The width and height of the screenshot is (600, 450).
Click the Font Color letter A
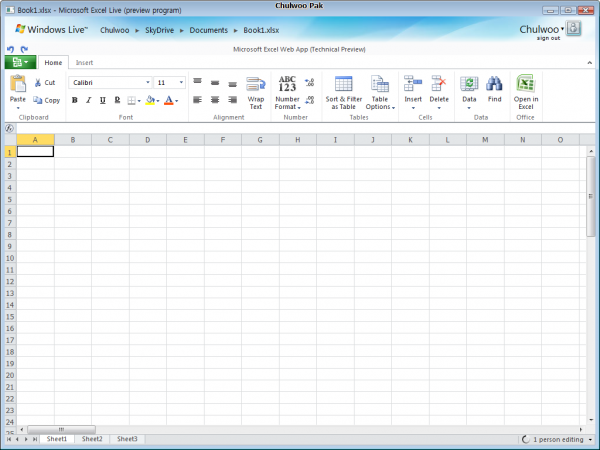point(168,100)
